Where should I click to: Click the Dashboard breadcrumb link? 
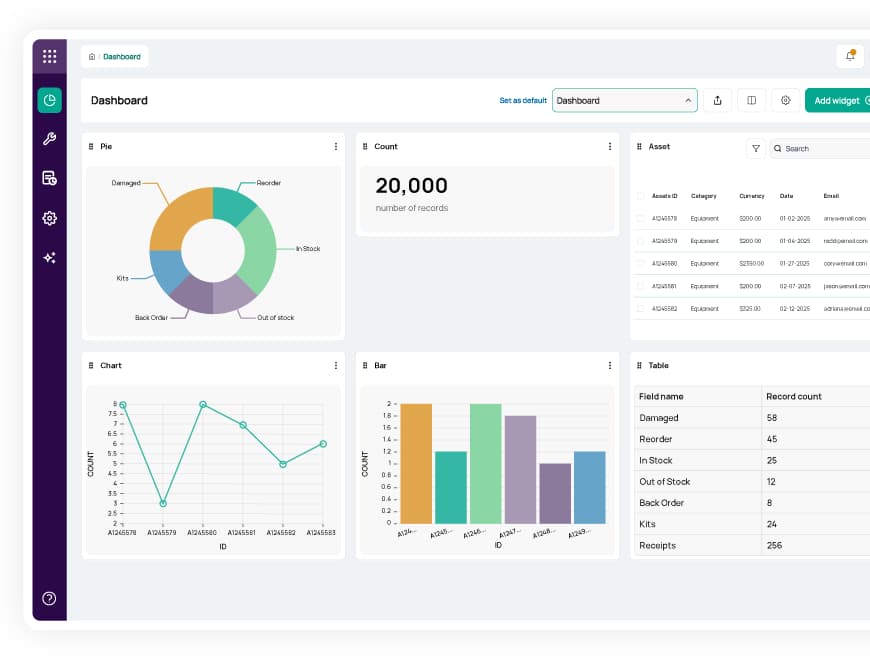122,57
